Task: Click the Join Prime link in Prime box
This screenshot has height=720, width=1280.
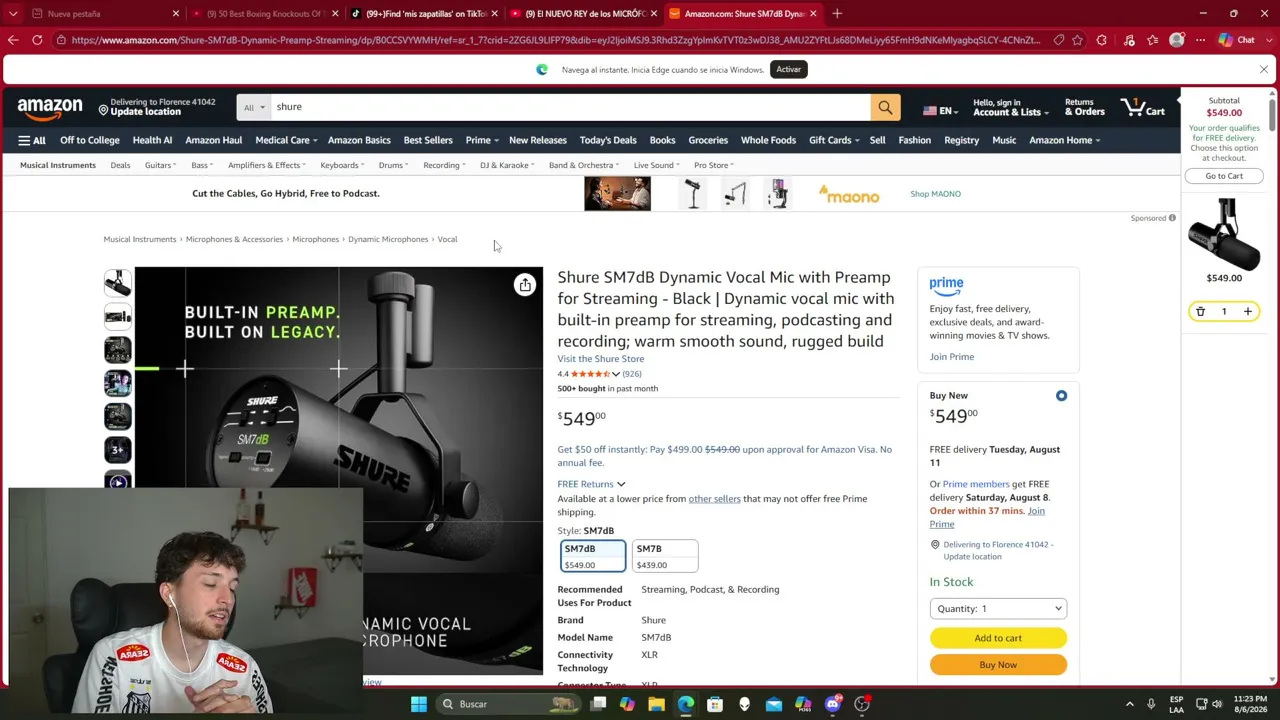Action: (952, 357)
